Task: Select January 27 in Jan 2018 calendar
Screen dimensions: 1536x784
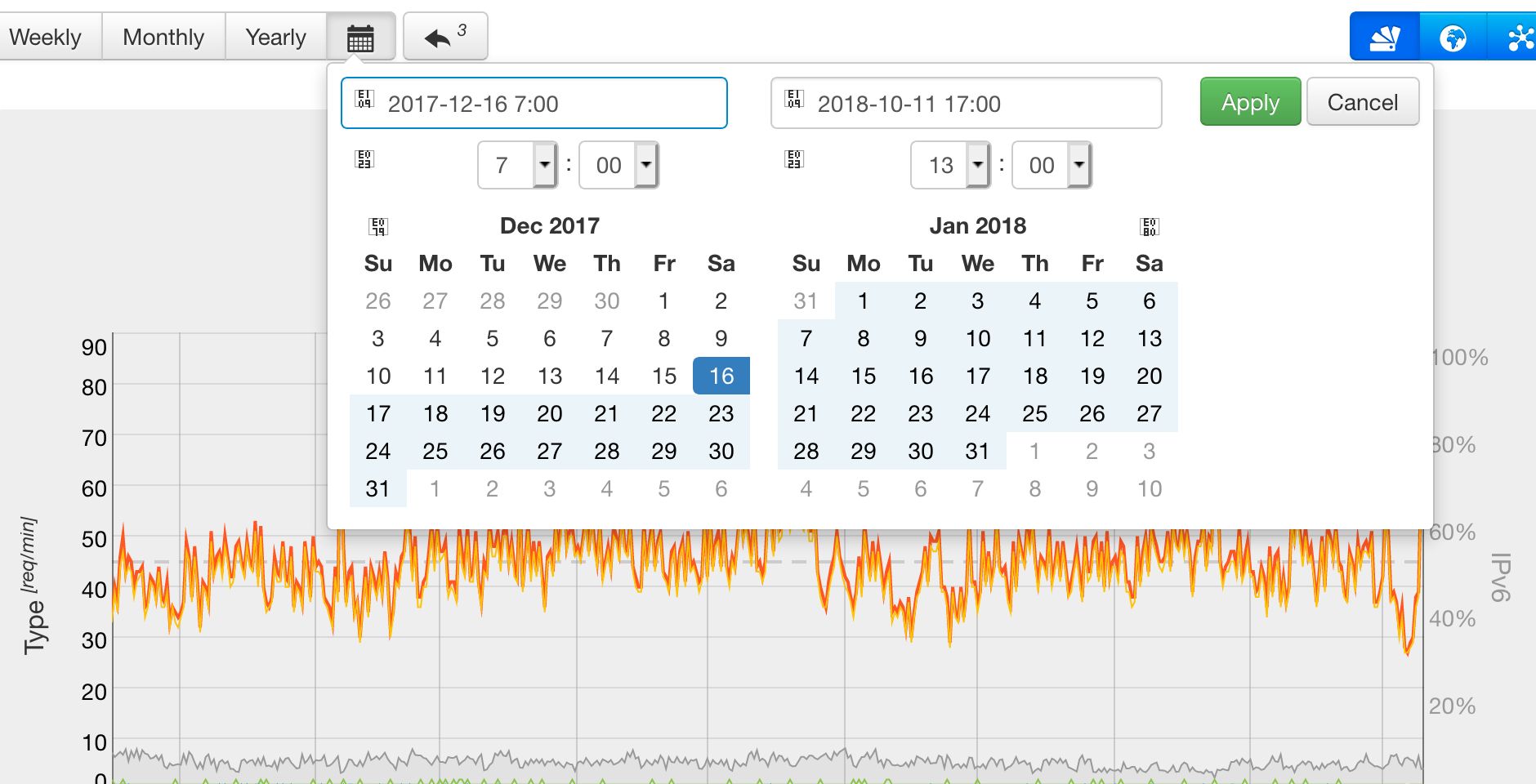Action: tap(1150, 413)
